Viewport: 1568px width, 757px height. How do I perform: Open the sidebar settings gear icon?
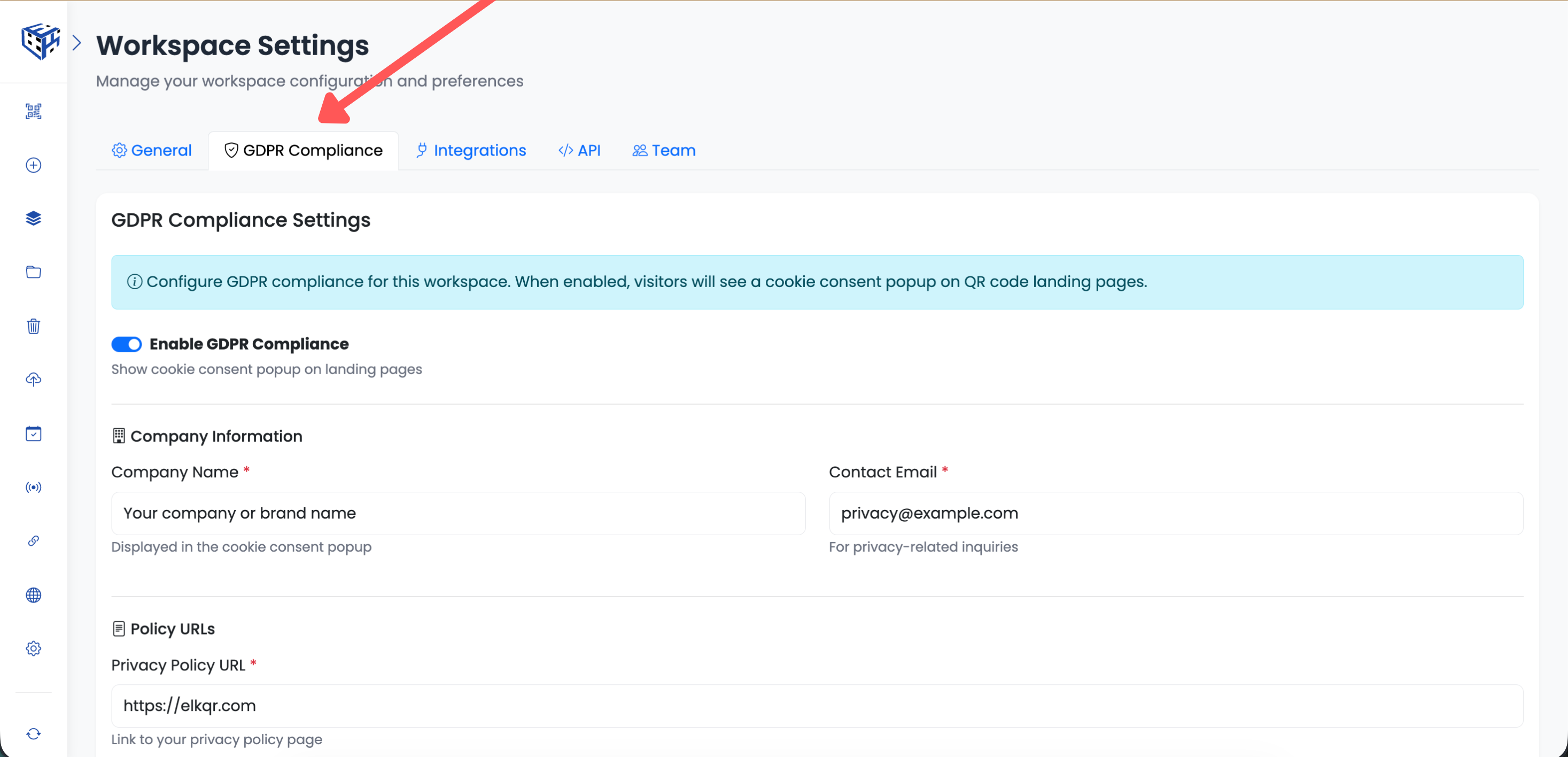(34, 648)
